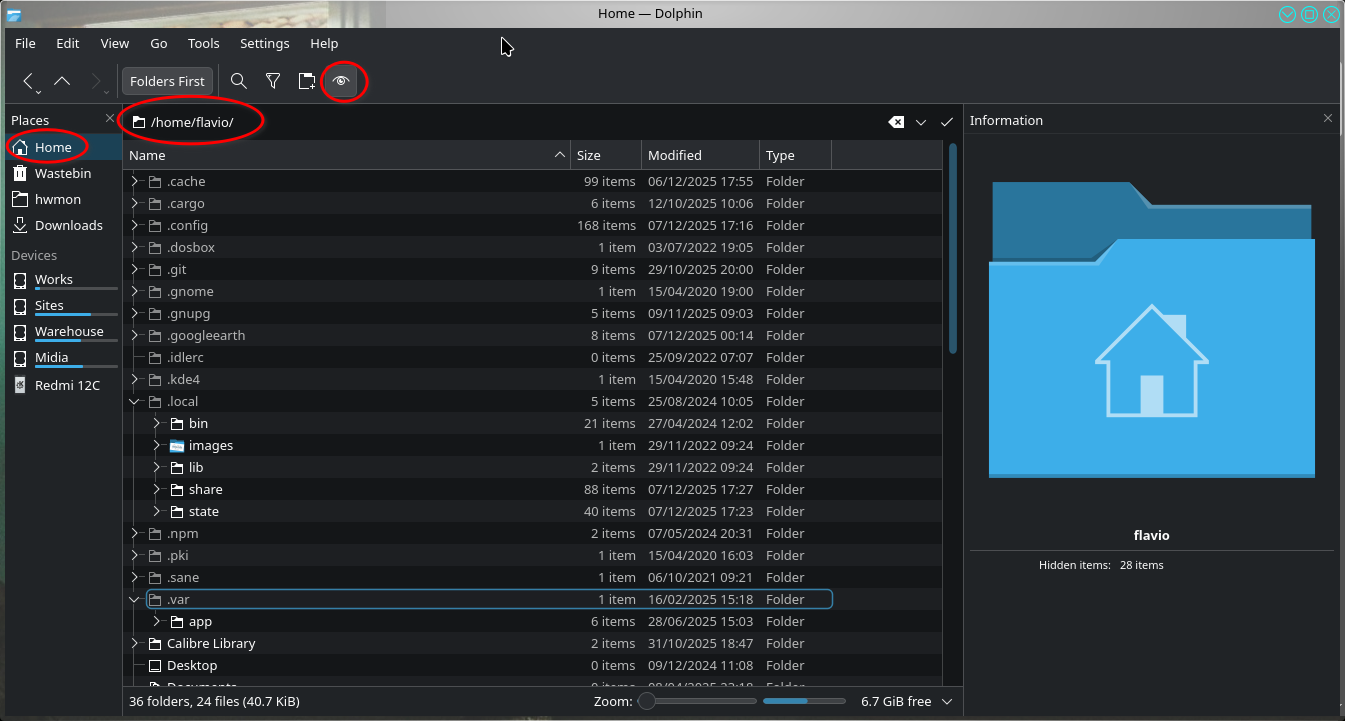This screenshot has width=1345, height=721.
Task: Open the Settings menu
Action: click(x=264, y=43)
